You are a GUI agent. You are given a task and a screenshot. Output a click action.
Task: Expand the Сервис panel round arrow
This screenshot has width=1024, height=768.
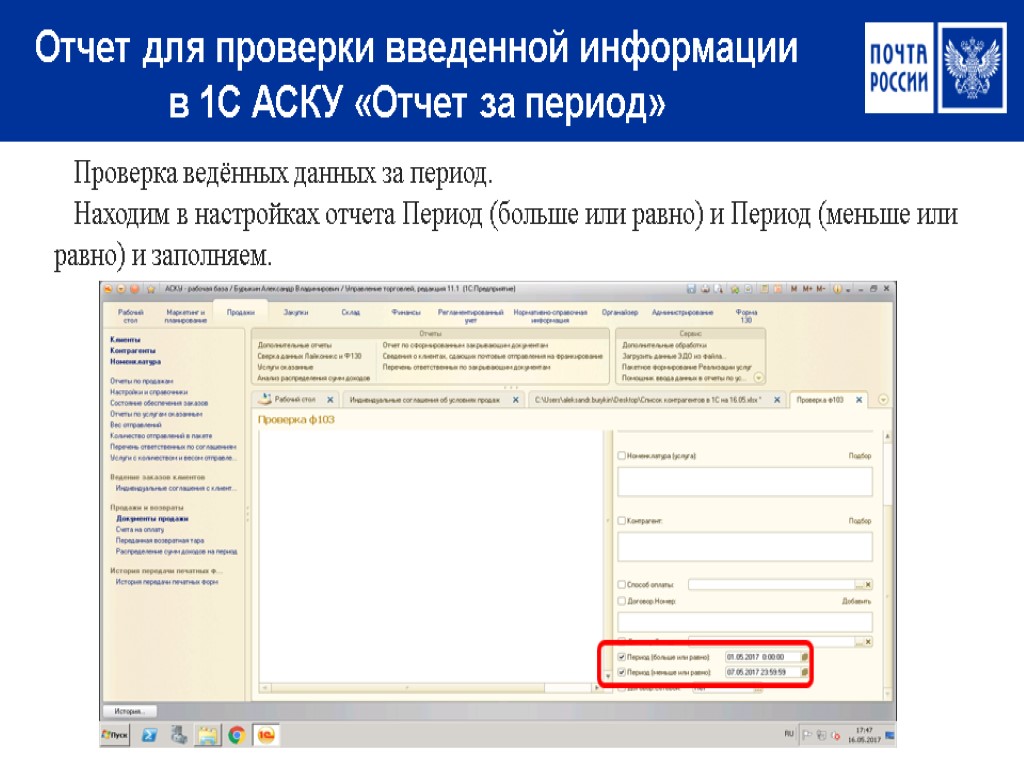coord(759,378)
